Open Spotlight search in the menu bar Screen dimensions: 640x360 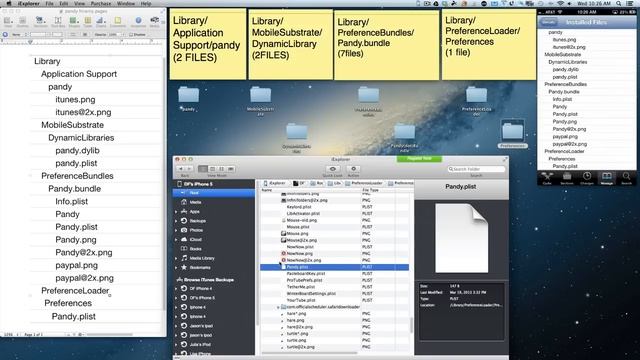[619, 3]
